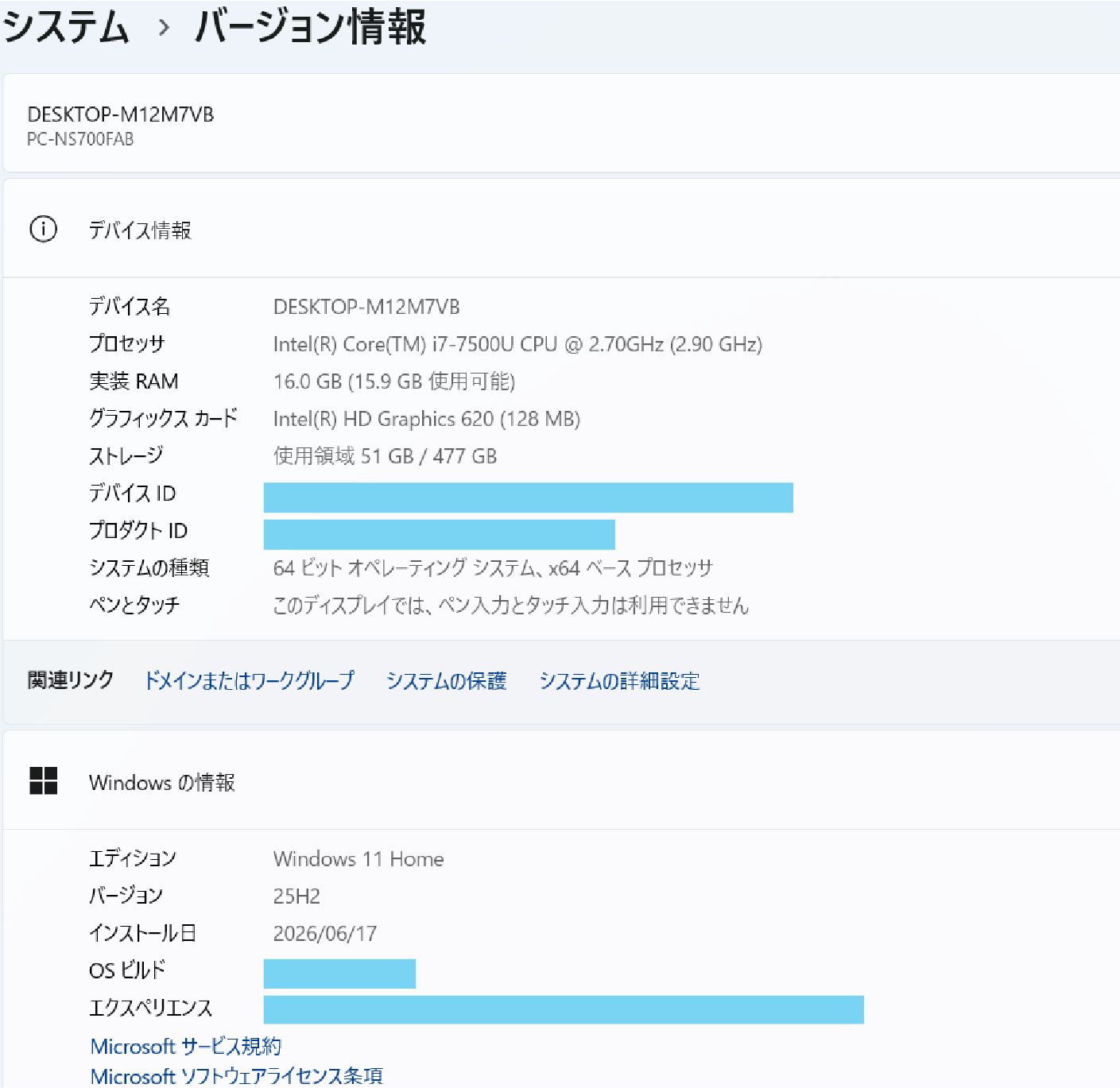
Task: Open ドメインまたはワークグループ link
Action: pyautogui.click(x=249, y=680)
